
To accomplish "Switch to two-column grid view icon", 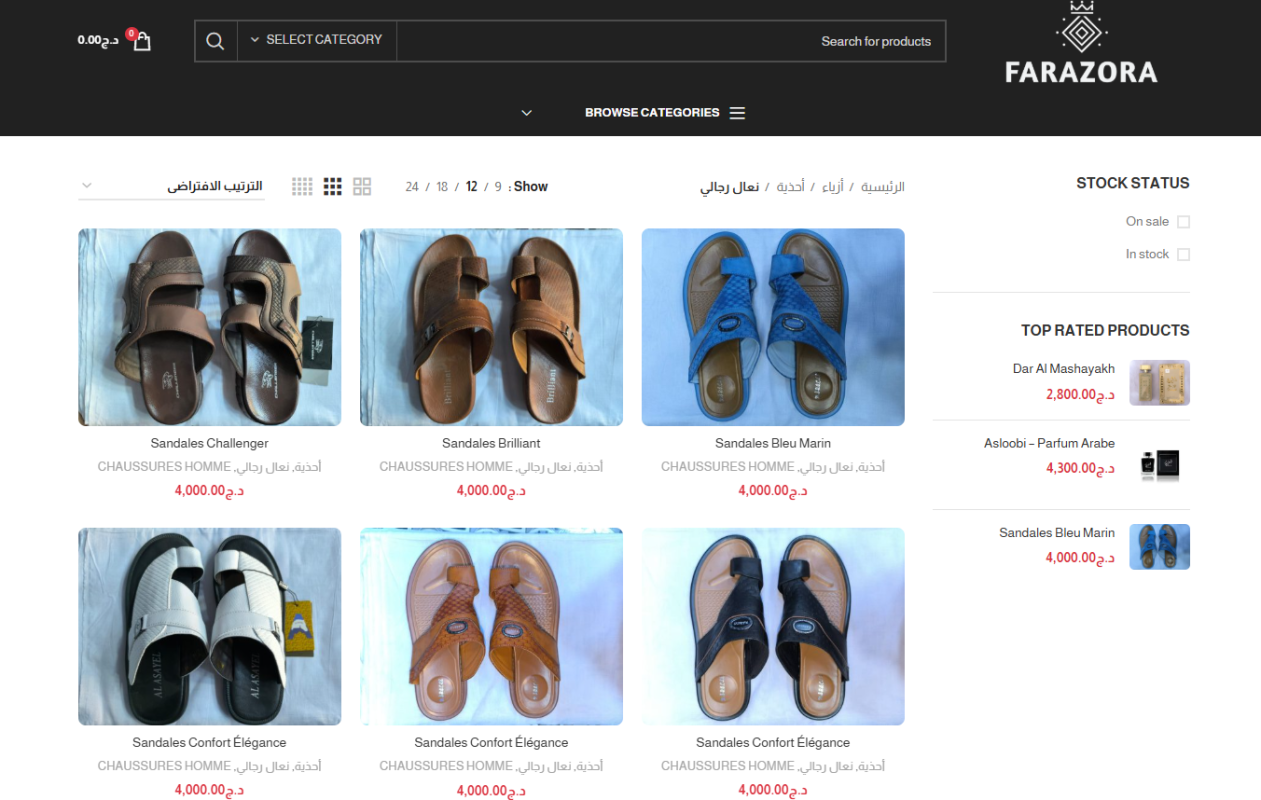I will pos(362,187).
